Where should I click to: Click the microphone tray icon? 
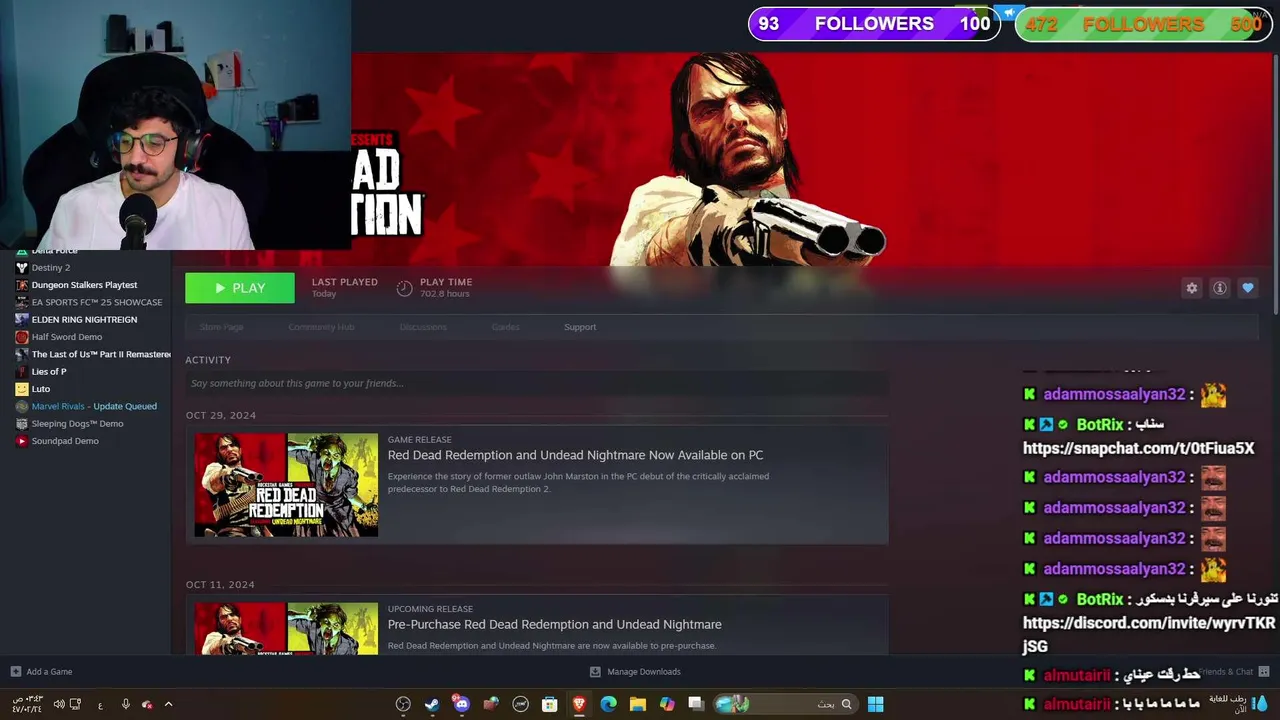click(x=125, y=704)
